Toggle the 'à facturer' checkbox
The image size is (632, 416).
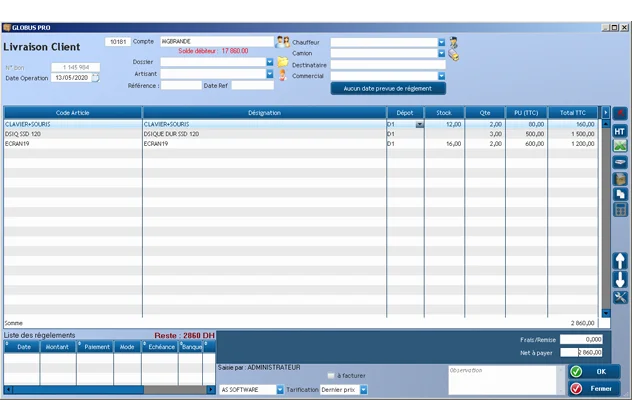(331, 375)
